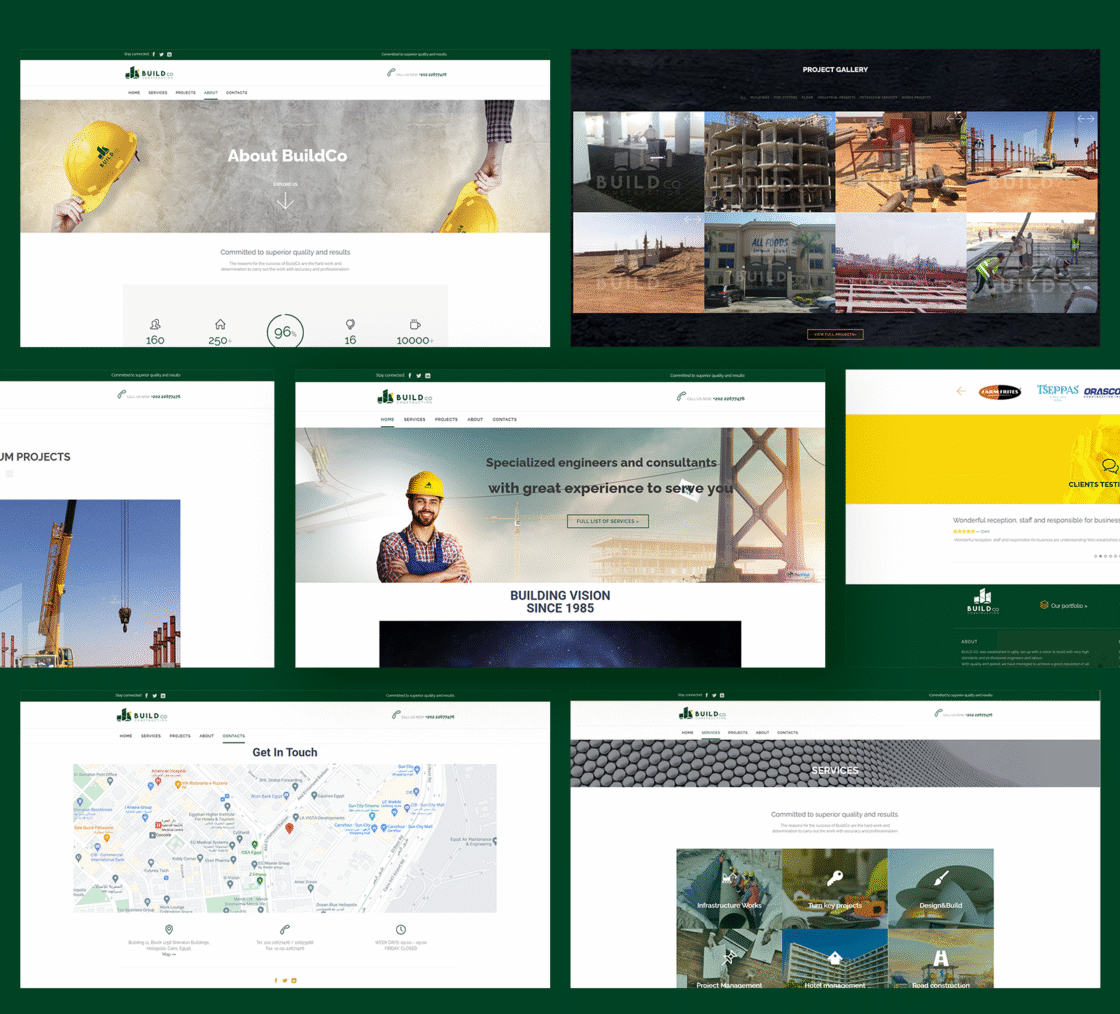Image resolution: width=1120 pixels, height=1014 pixels.
Task: Click the down arrow under Explore Us
Action: click(x=285, y=201)
